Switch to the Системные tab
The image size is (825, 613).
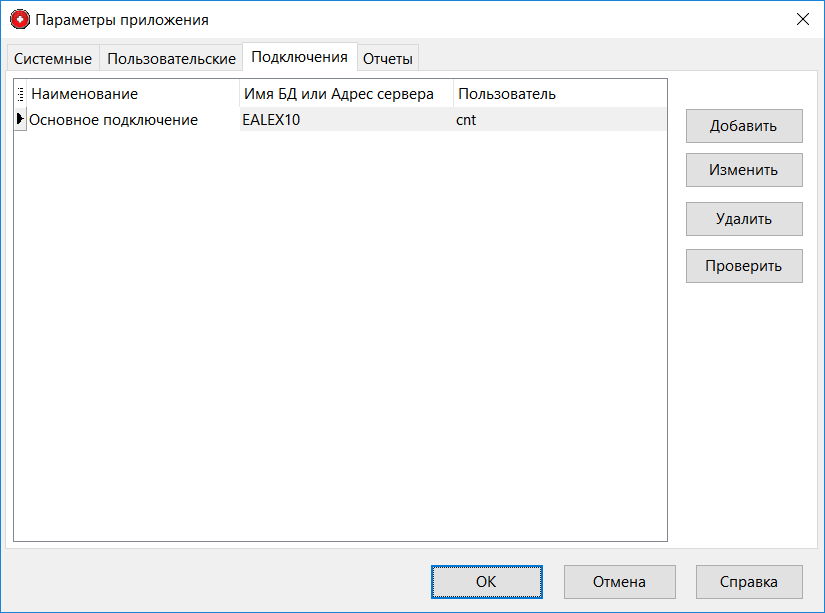click(x=52, y=58)
